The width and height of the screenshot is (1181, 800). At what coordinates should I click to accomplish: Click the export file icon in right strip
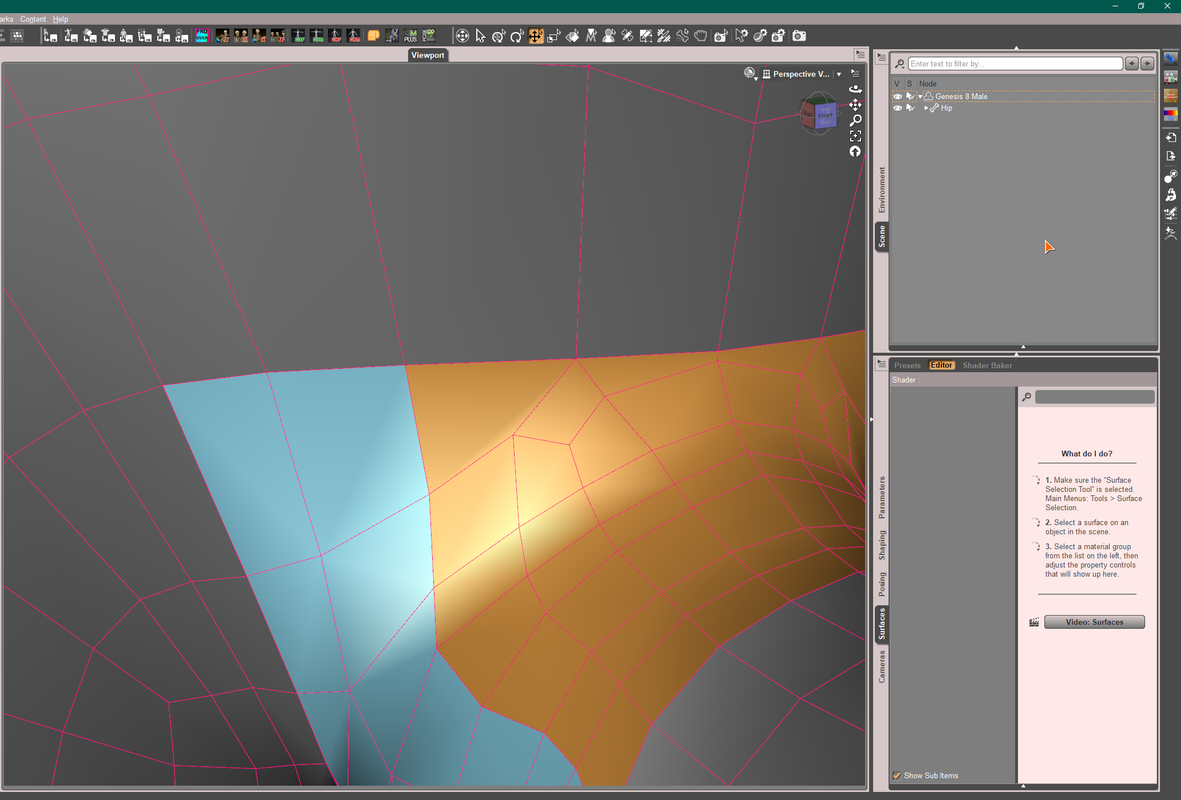[1170, 156]
